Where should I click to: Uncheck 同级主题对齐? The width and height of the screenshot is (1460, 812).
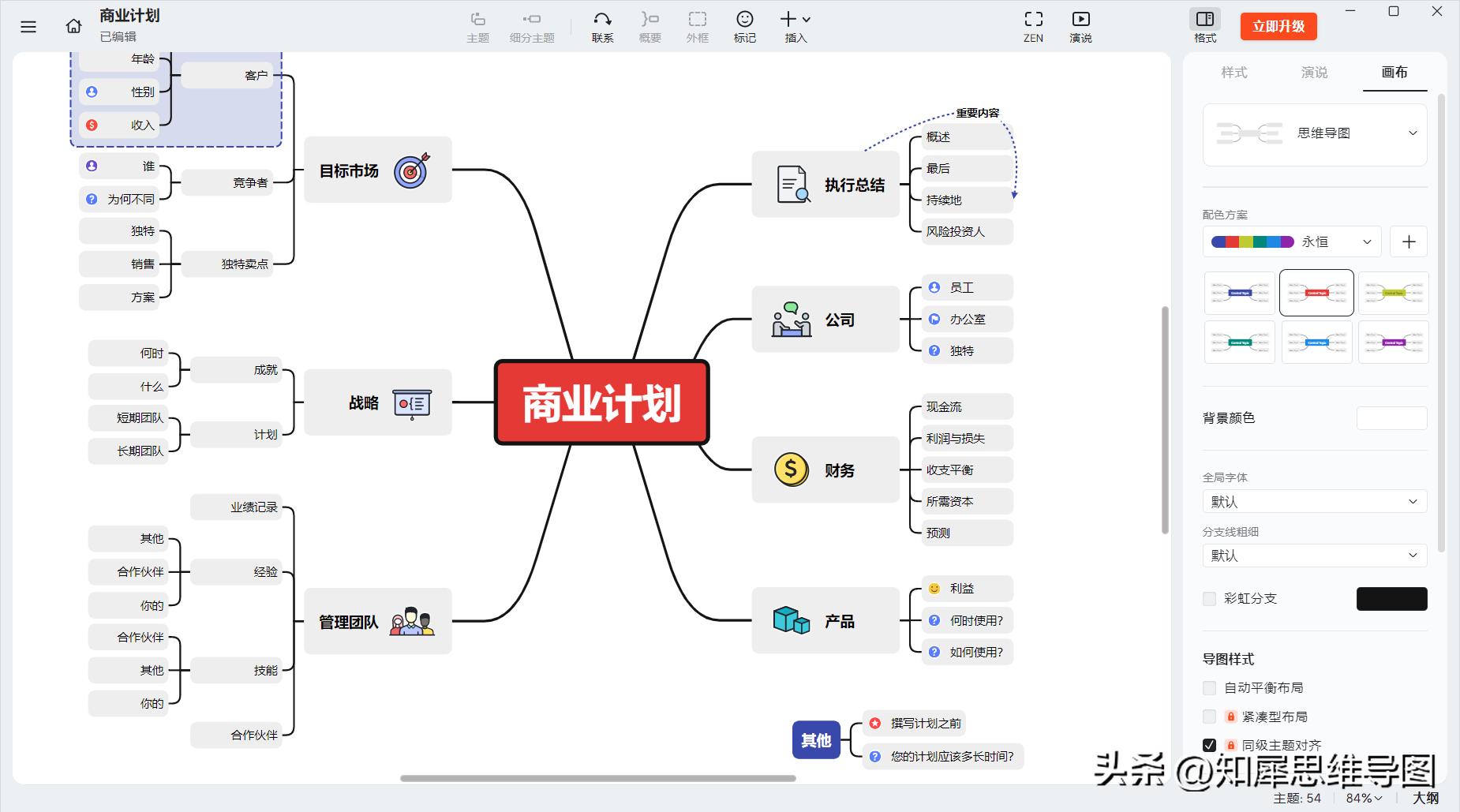[x=1209, y=744]
